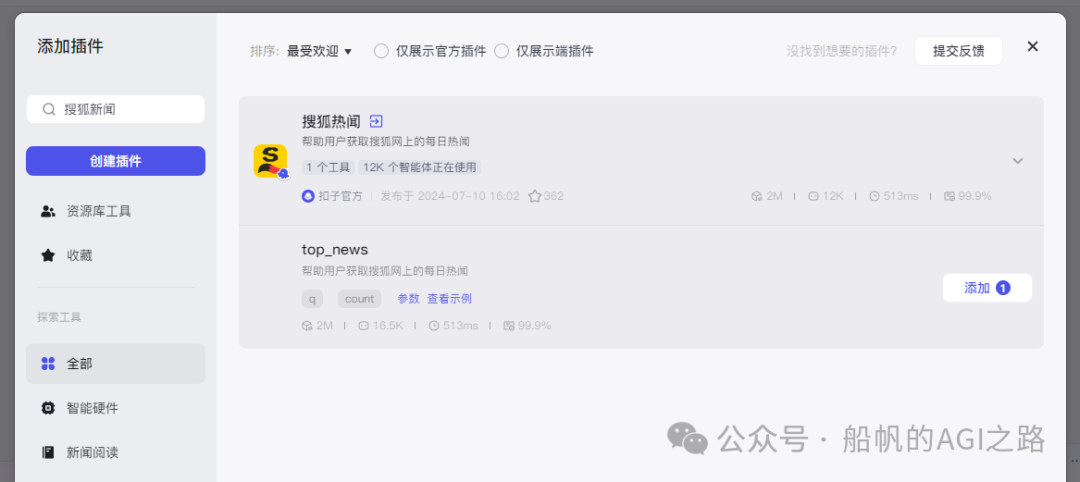Click the 99.9% icon under top_news
The width and height of the screenshot is (1080, 482).
(509, 326)
